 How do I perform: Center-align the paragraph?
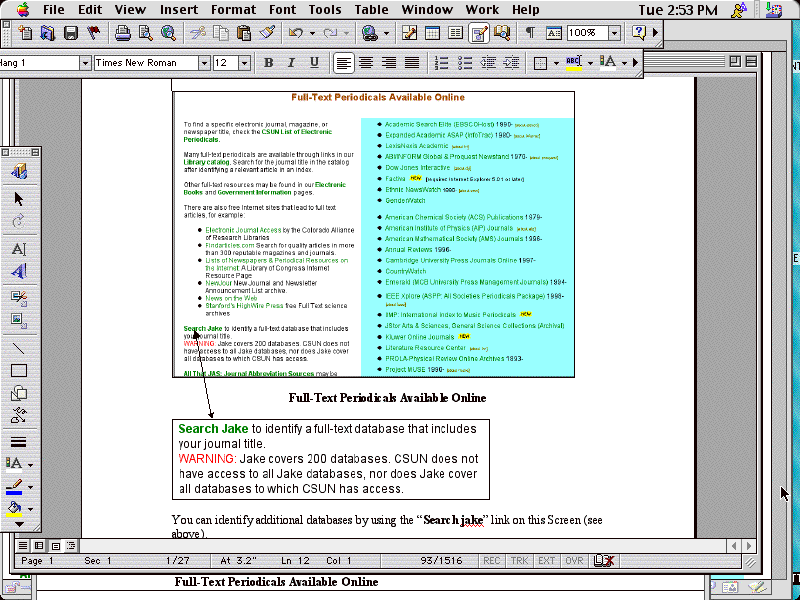click(x=366, y=63)
